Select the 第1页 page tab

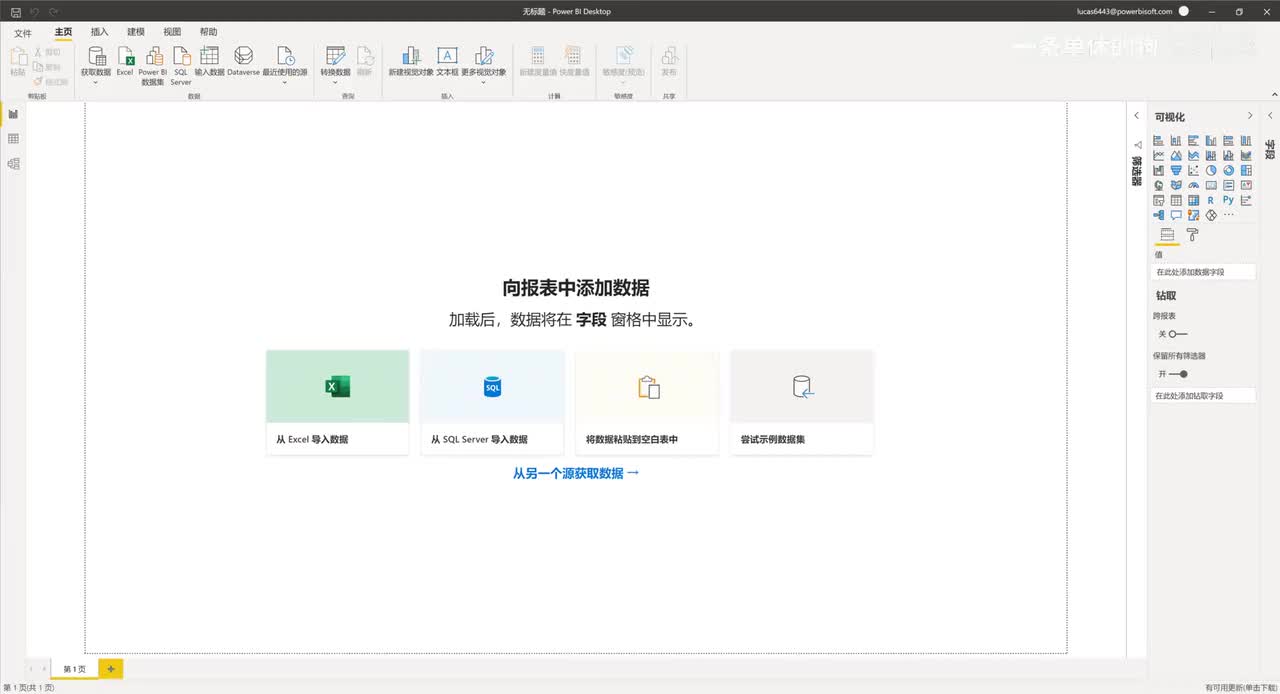[75, 668]
